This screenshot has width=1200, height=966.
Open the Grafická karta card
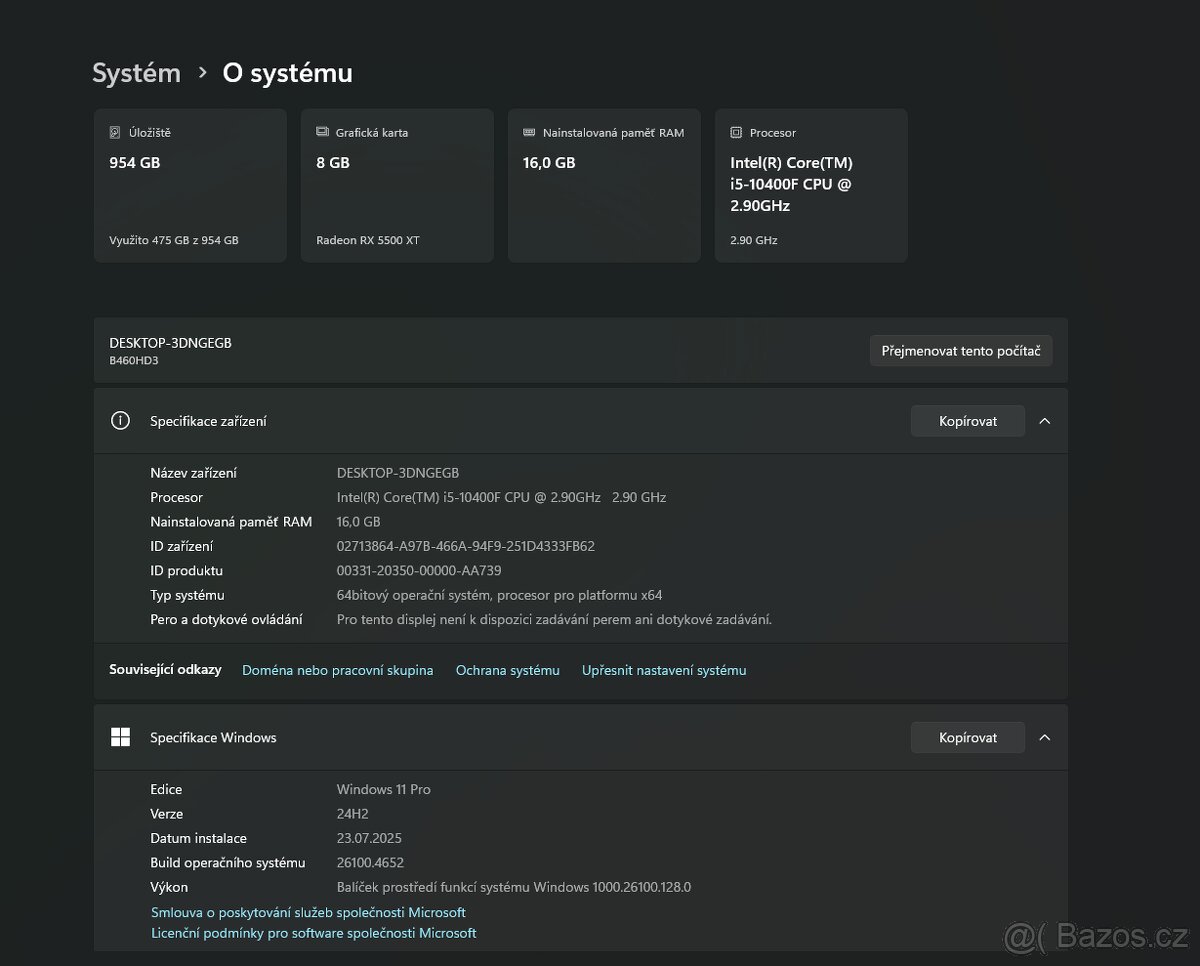[397, 185]
